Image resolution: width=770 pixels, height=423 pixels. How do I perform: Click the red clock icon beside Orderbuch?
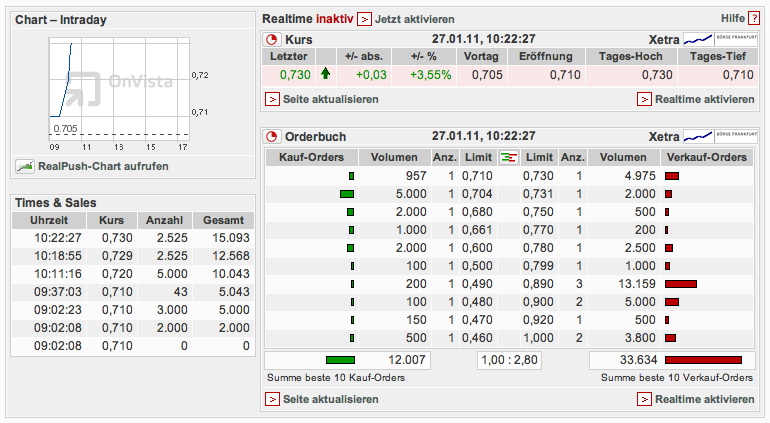pyautogui.click(x=272, y=136)
